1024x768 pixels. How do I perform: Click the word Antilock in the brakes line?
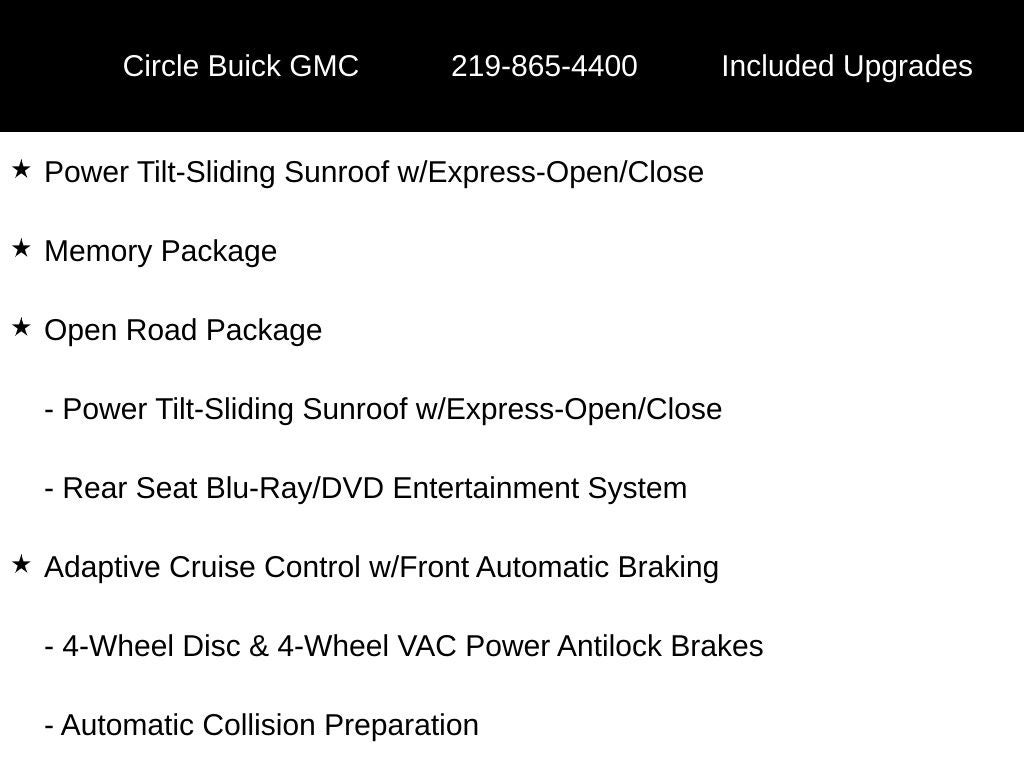(609, 646)
